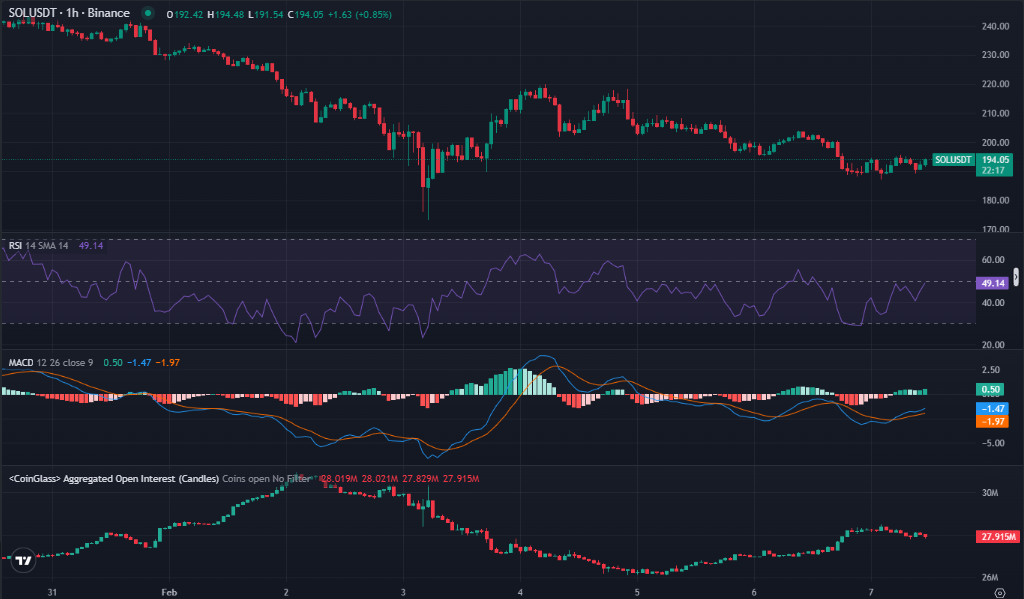Click the RSI 60.00 scale label
1024x599 pixels.
(993, 260)
